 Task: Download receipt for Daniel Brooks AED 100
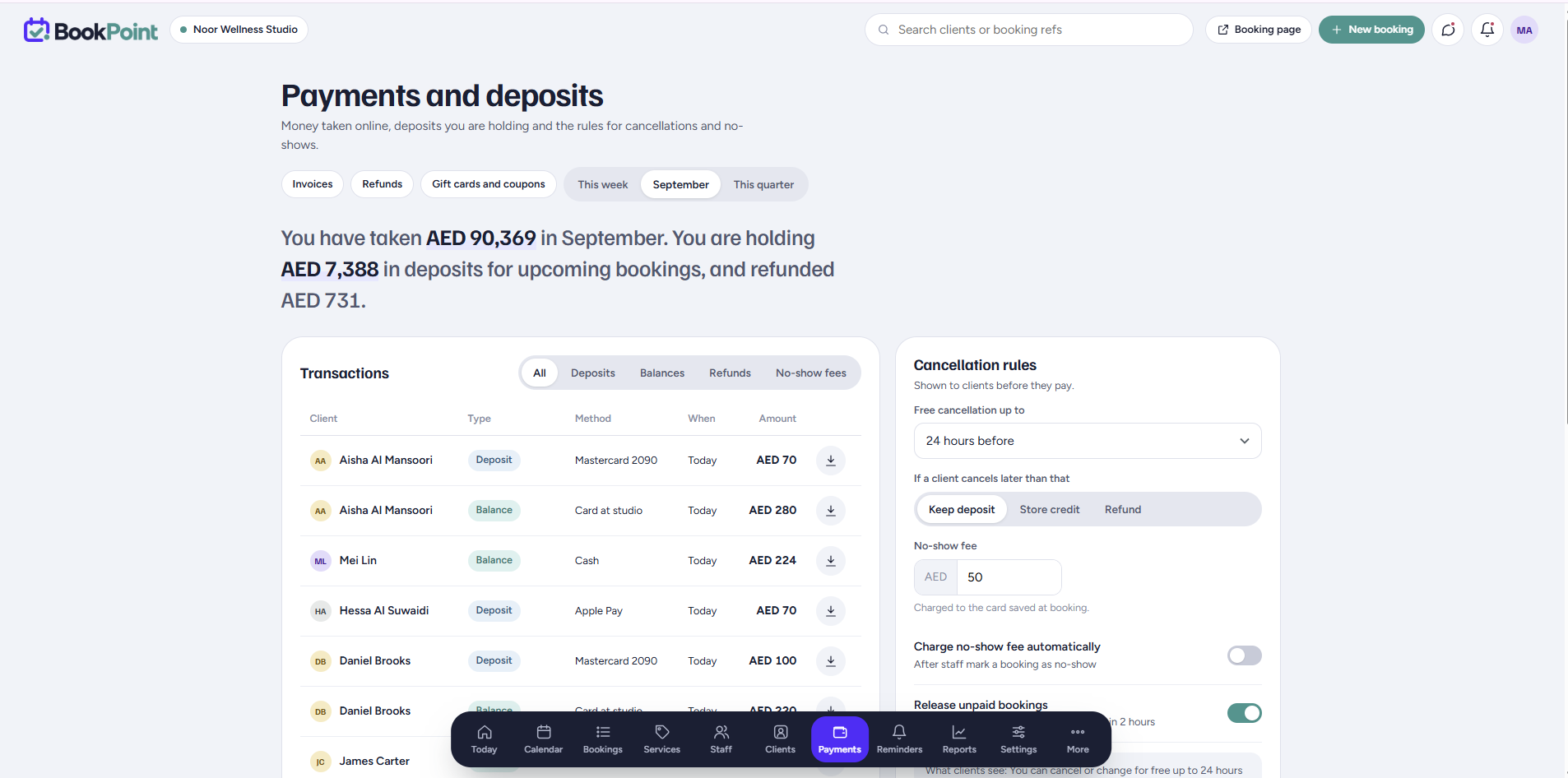point(831,661)
